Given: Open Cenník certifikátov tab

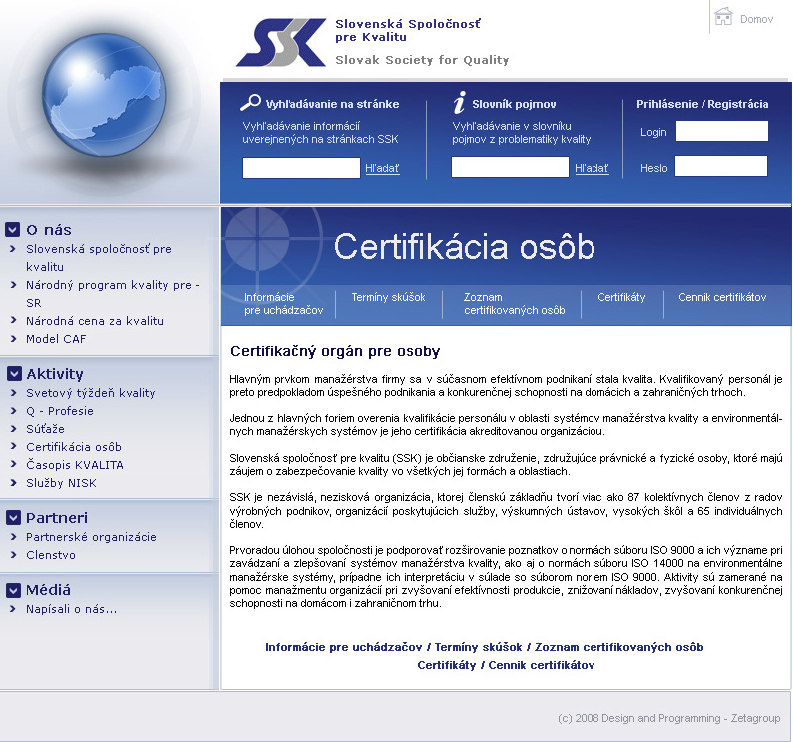Looking at the screenshot, I should (x=722, y=297).
